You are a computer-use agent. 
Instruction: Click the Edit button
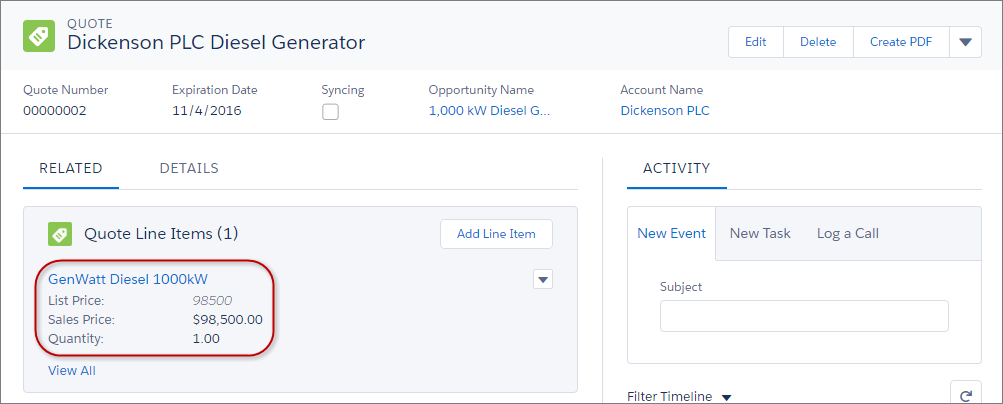pyautogui.click(x=755, y=42)
